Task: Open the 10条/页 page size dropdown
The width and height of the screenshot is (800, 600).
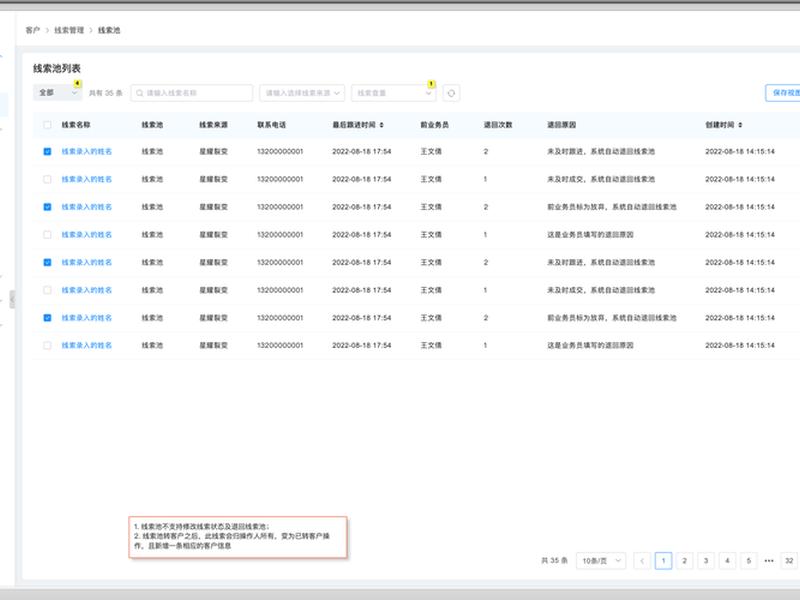Action: click(x=601, y=561)
